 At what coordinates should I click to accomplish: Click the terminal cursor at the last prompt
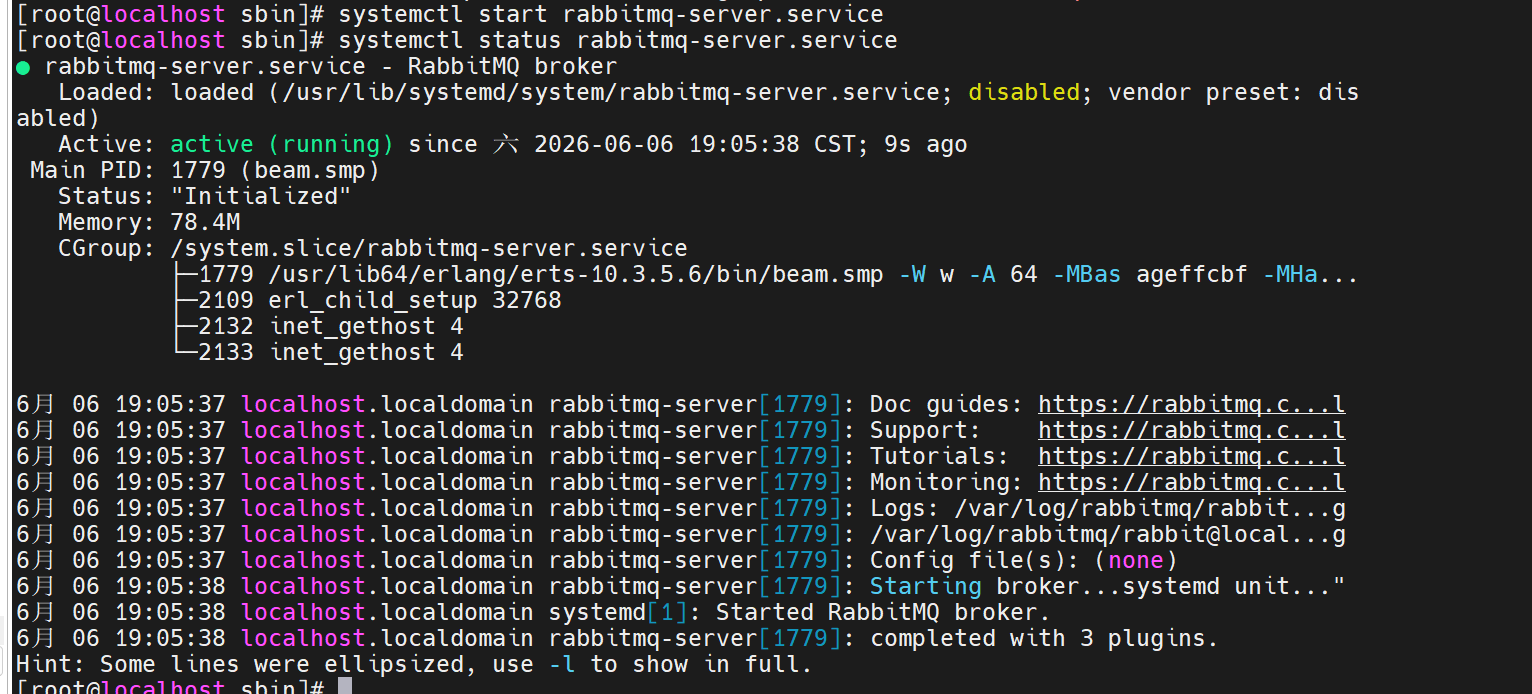(x=345, y=686)
